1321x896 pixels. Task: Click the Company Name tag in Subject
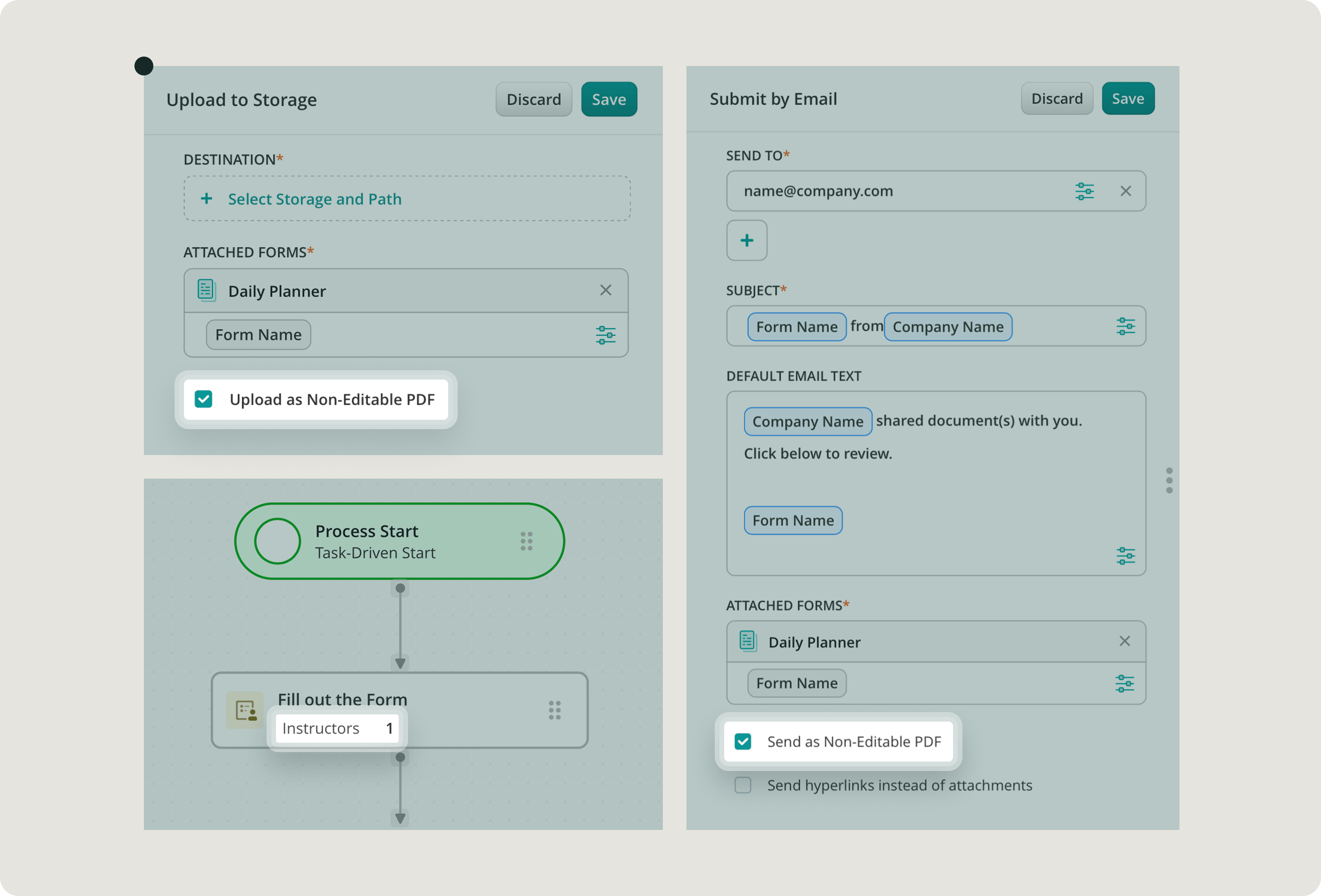pyautogui.click(x=947, y=327)
